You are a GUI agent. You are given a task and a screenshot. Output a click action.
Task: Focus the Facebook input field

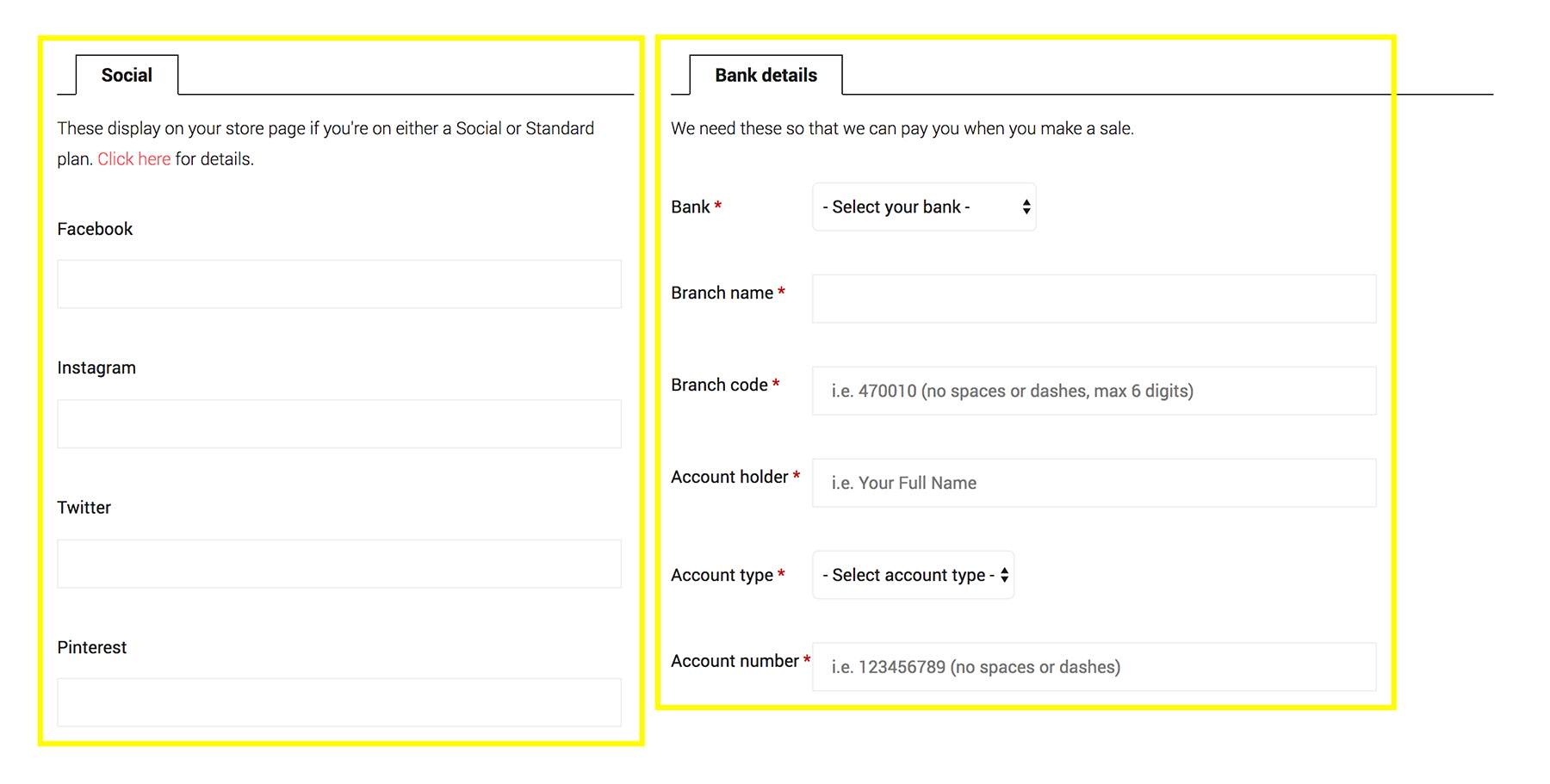(339, 284)
